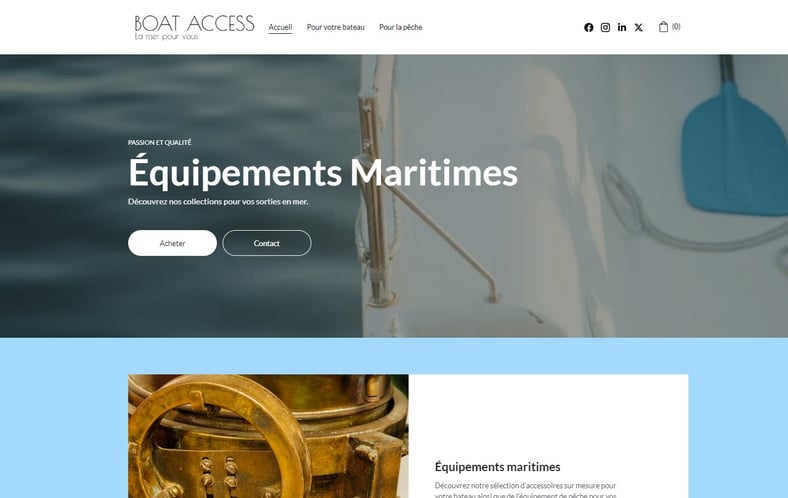Click the La mer pour vous tagline
This screenshot has width=788, height=498.
(166, 37)
